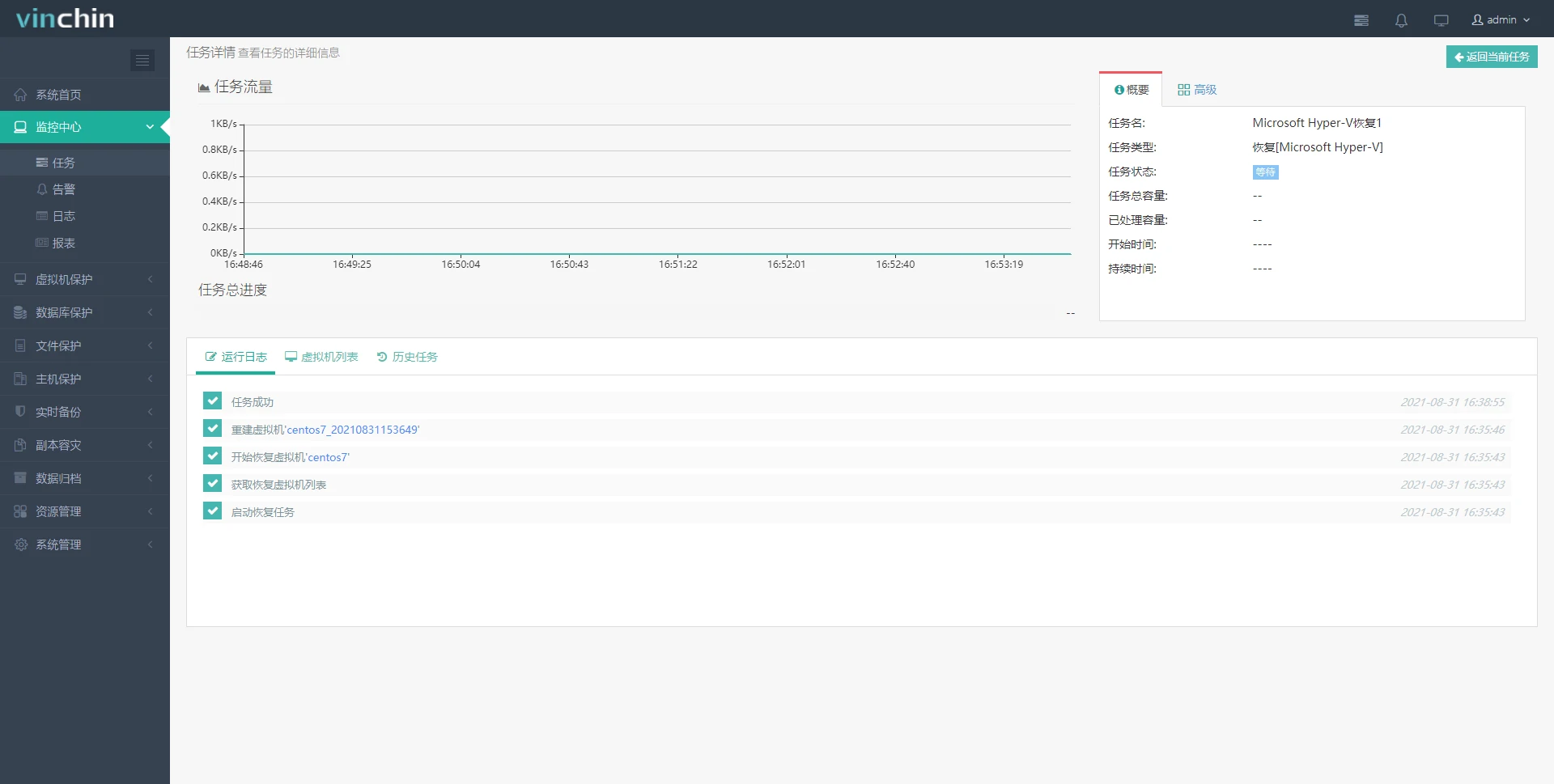Viewport: 1554px width, 784px height.
Task: Click the laptop icon beside 监控中心
Action: [20, 127]
